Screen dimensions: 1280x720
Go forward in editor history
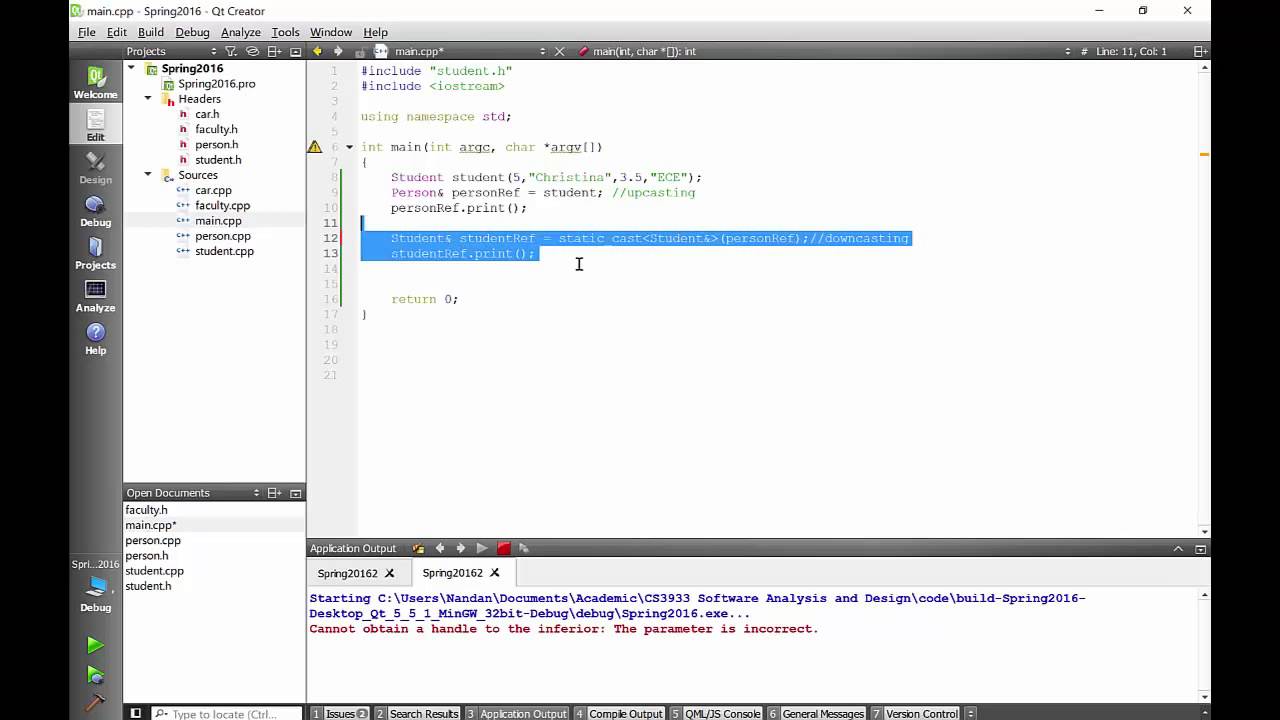(337, 51)
